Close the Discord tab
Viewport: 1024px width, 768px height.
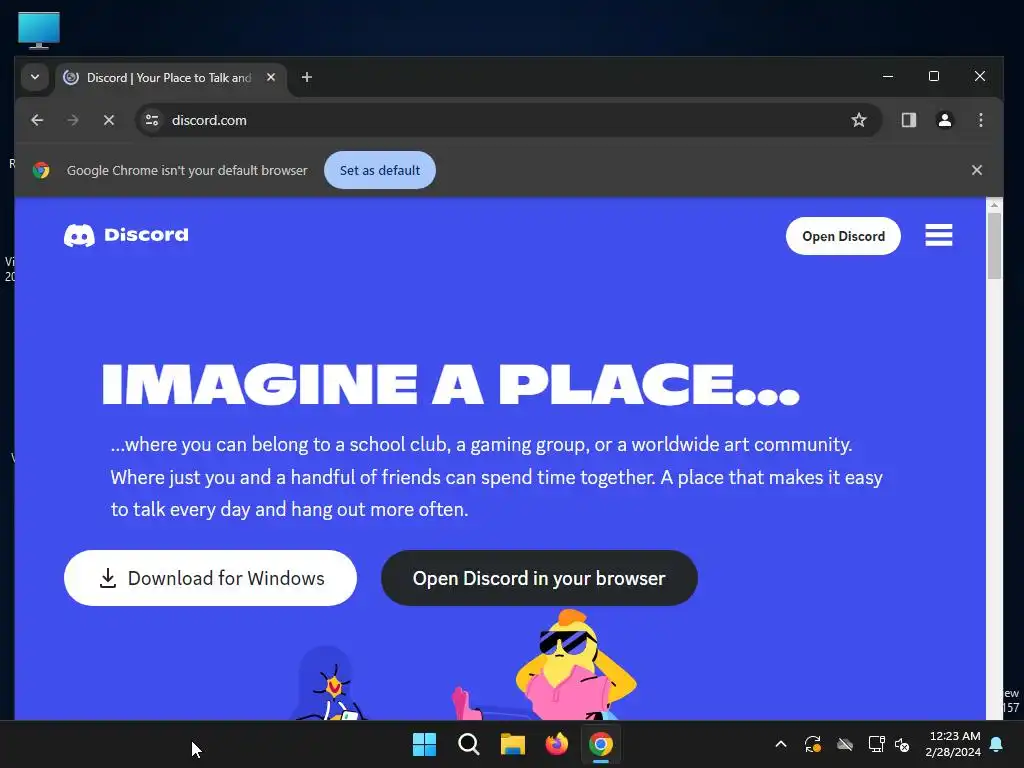pyautogui.click(x=271, y=78)
